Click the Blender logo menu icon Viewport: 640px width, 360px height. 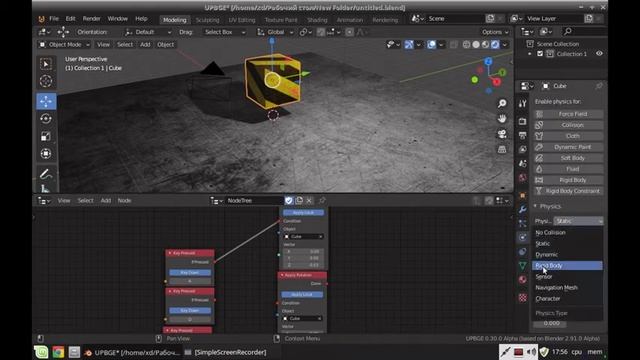pos(41,19)
